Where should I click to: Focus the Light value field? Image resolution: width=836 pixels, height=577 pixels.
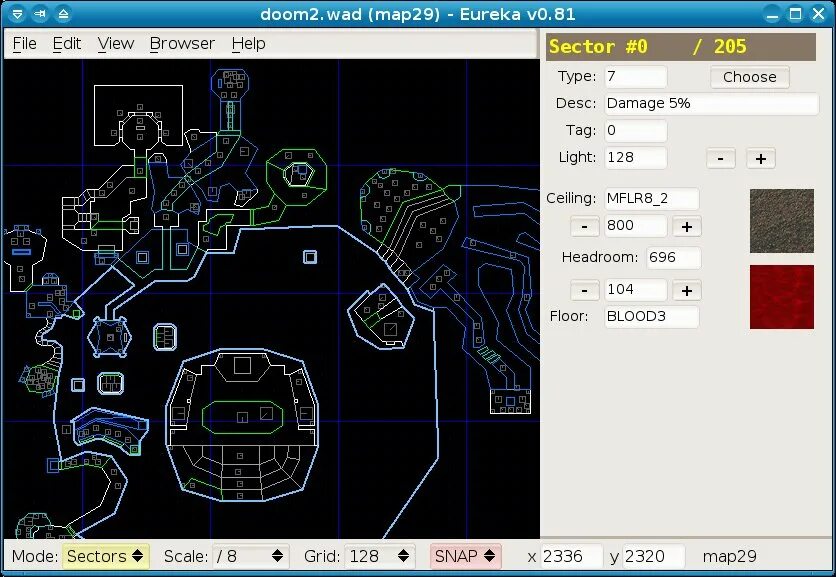click(x=636, y=158)
